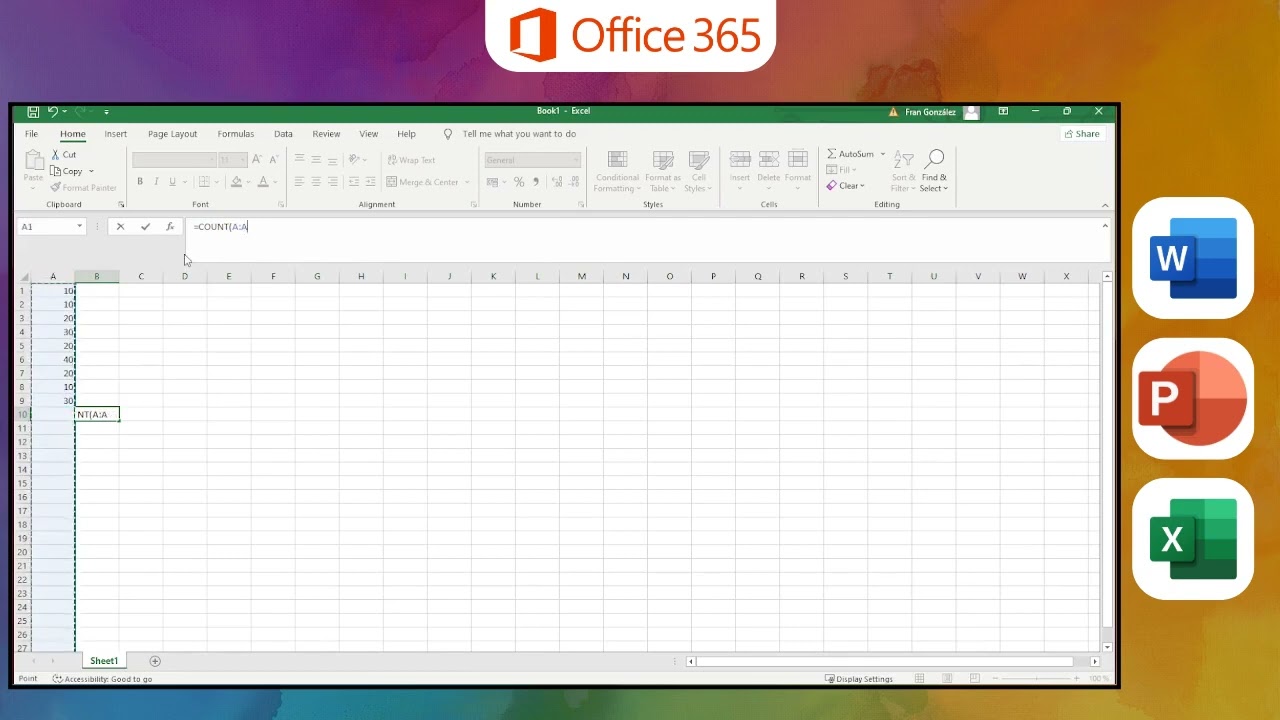Click the AutoSum sigma button
1280x720 pixels.
850,154
